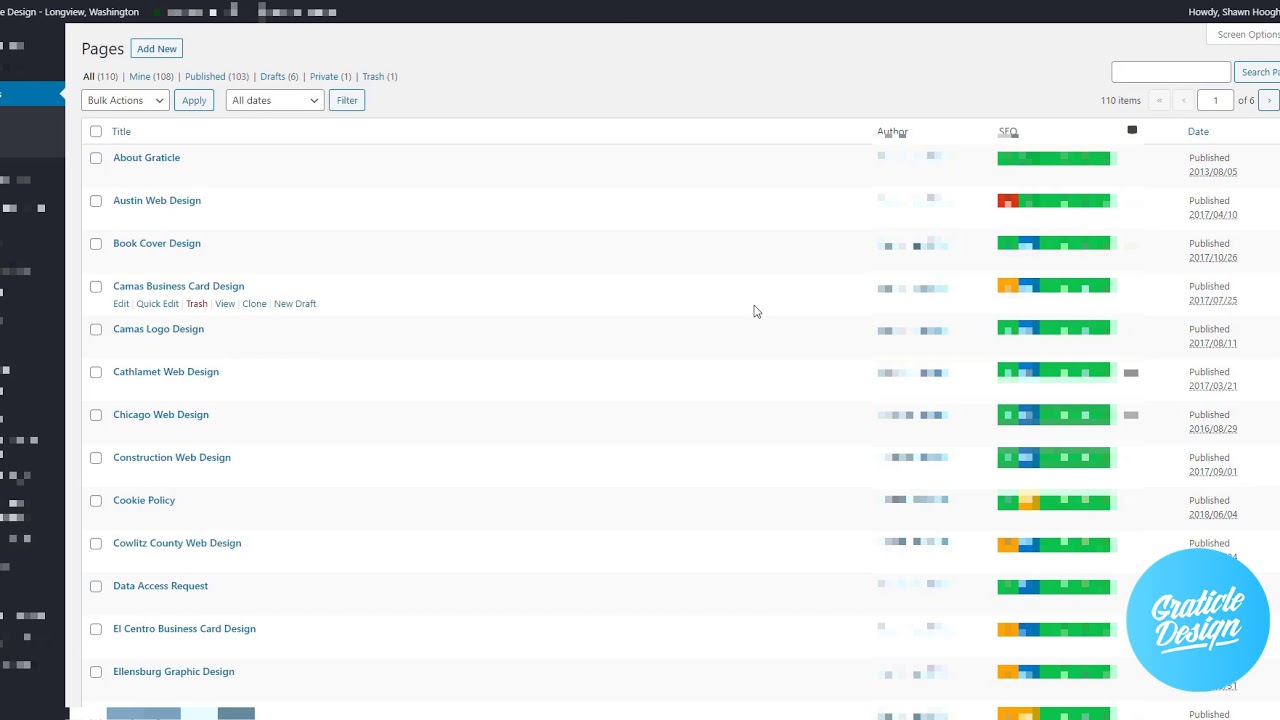The image size is (1280, 720).
Task: Open the Chicago Web Design page
Action: [161, 415]
